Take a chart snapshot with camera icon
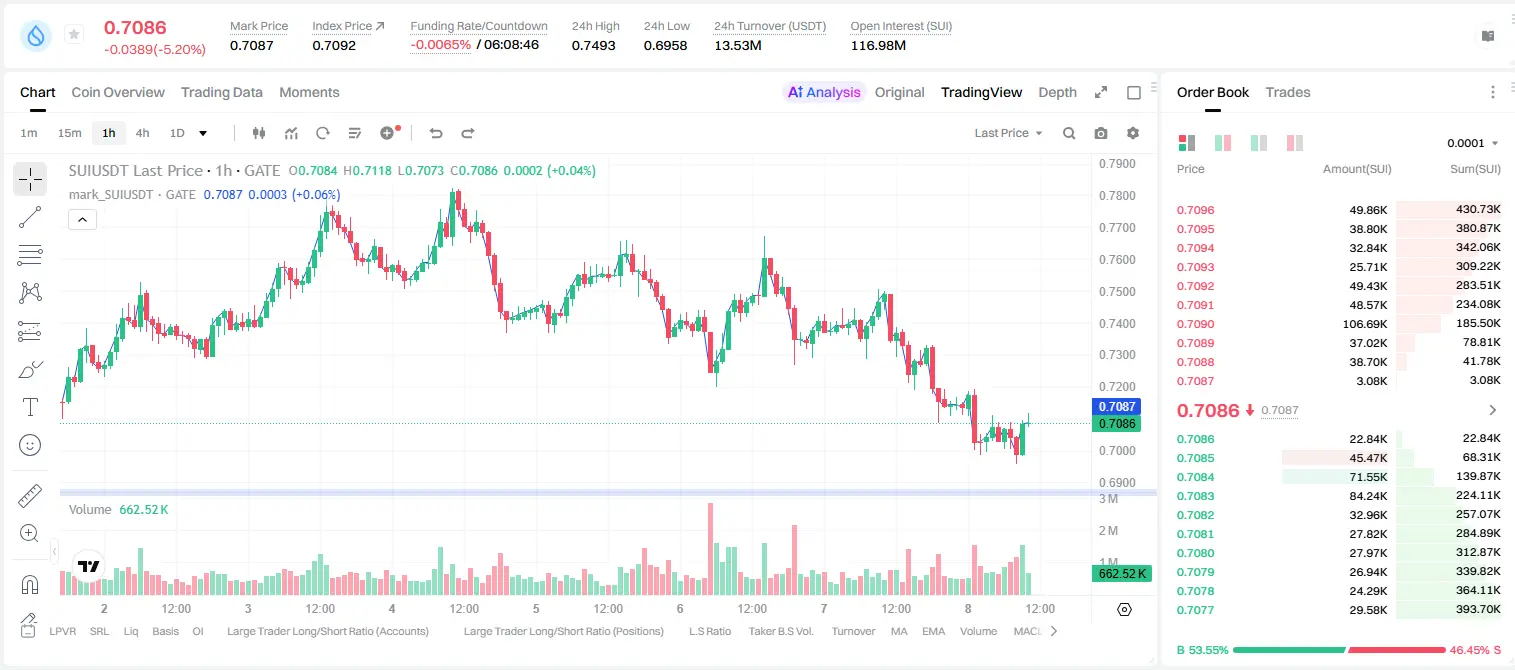This screenshot has width=1515, height=670. pyautogui.click(x=1101, y=133)
